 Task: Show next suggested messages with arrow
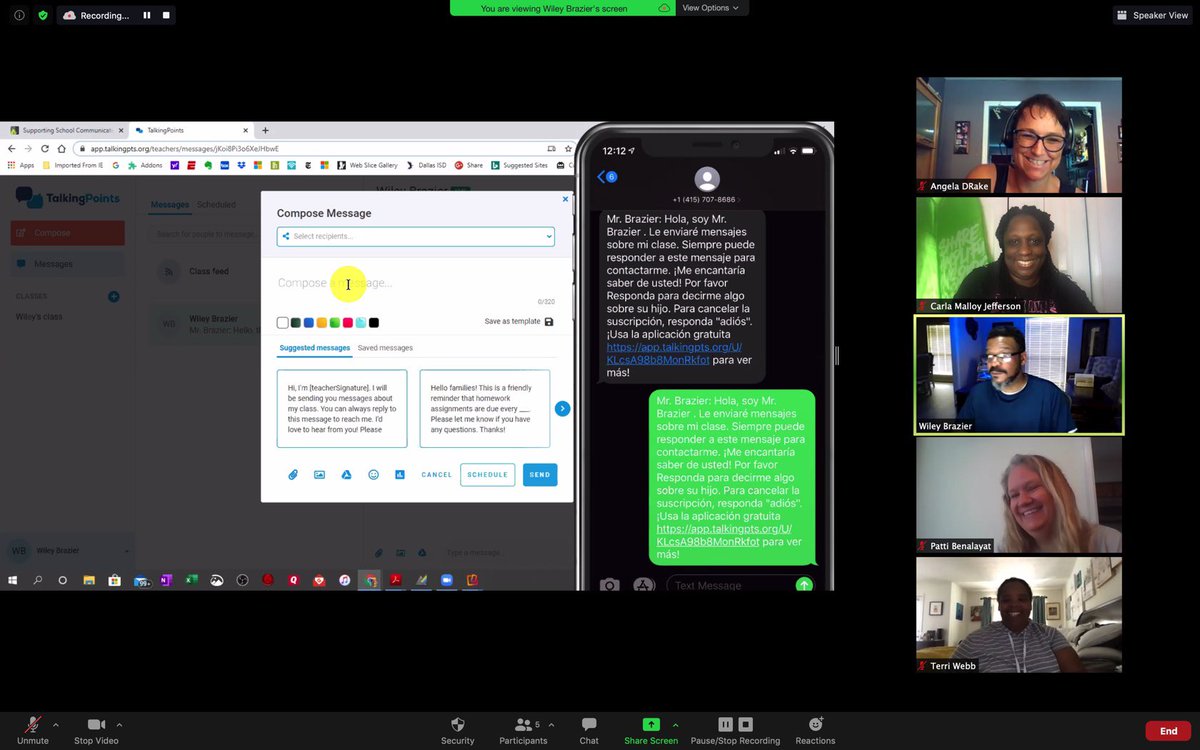(x=562, y=408)
